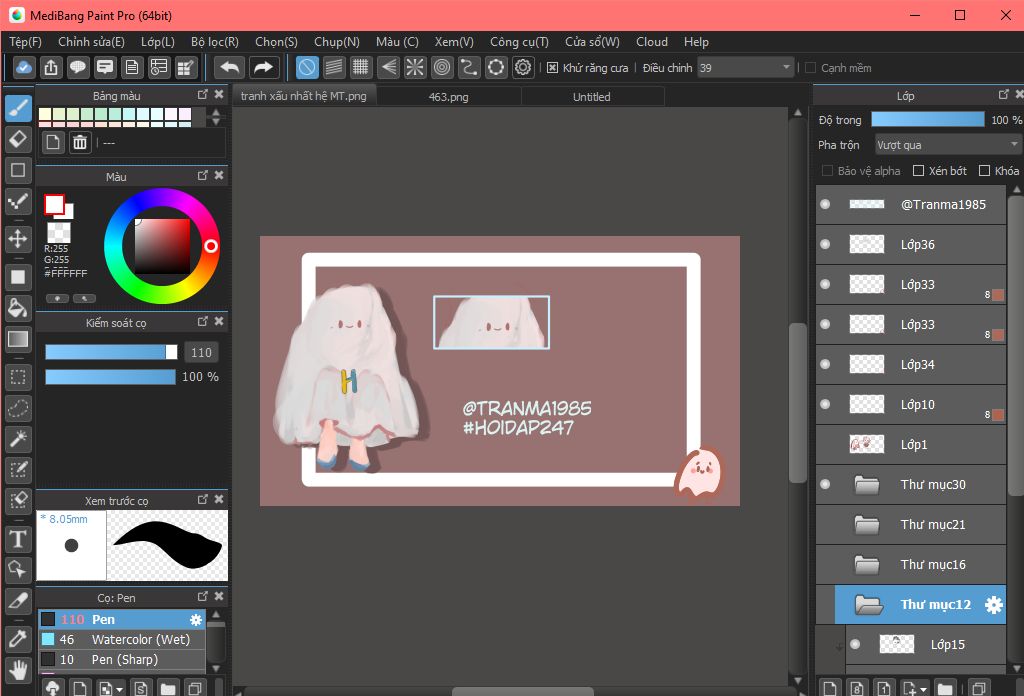1024x696 pixels.
Task: Open new layer options dropdown arrow
Action: coord(923,689)
